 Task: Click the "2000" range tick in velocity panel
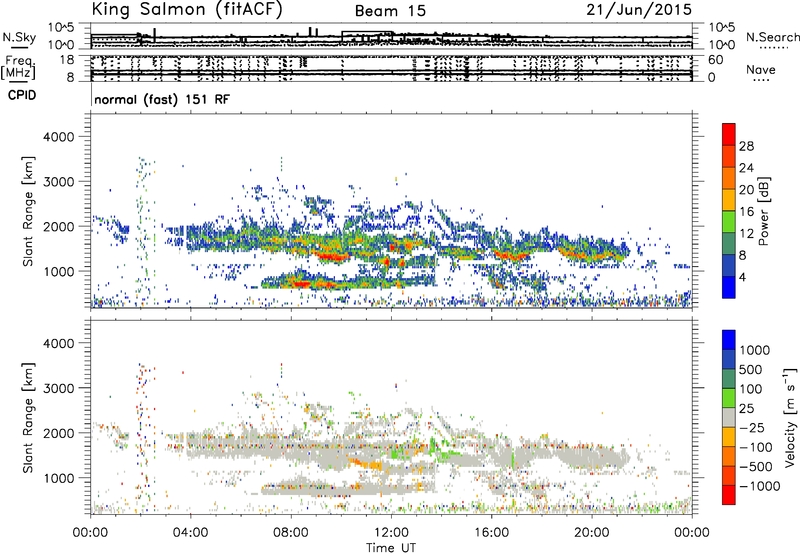pos(59,433)
